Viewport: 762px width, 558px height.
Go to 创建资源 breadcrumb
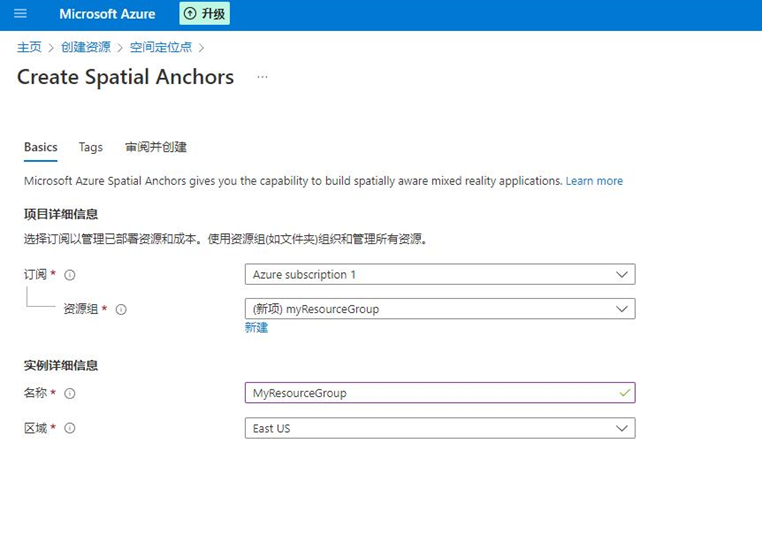86,47
